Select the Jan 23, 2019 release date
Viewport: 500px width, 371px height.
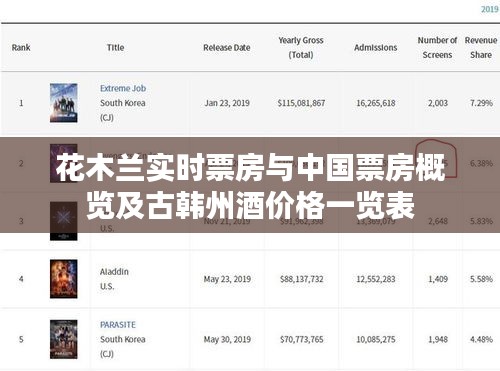coord(227,103)
